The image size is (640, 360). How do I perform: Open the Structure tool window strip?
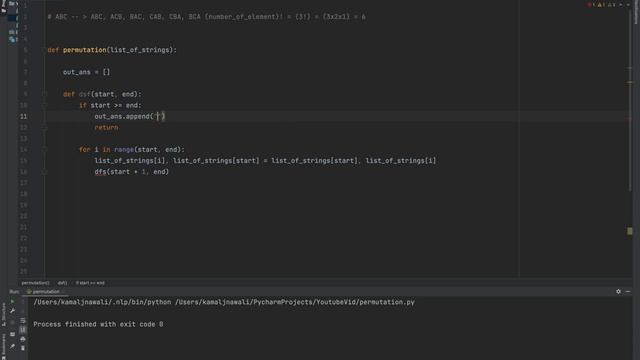click(x=4, y=314)
